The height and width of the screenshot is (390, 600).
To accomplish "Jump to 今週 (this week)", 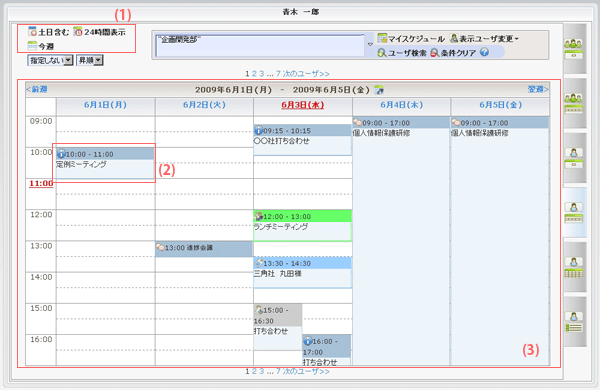I will [41, 46].
